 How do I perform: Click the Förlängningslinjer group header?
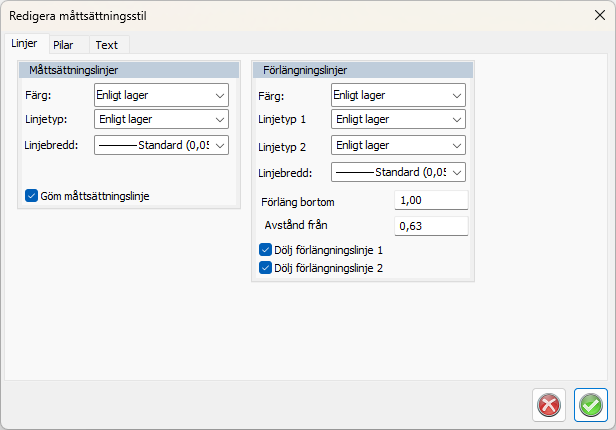click(362, 70)
